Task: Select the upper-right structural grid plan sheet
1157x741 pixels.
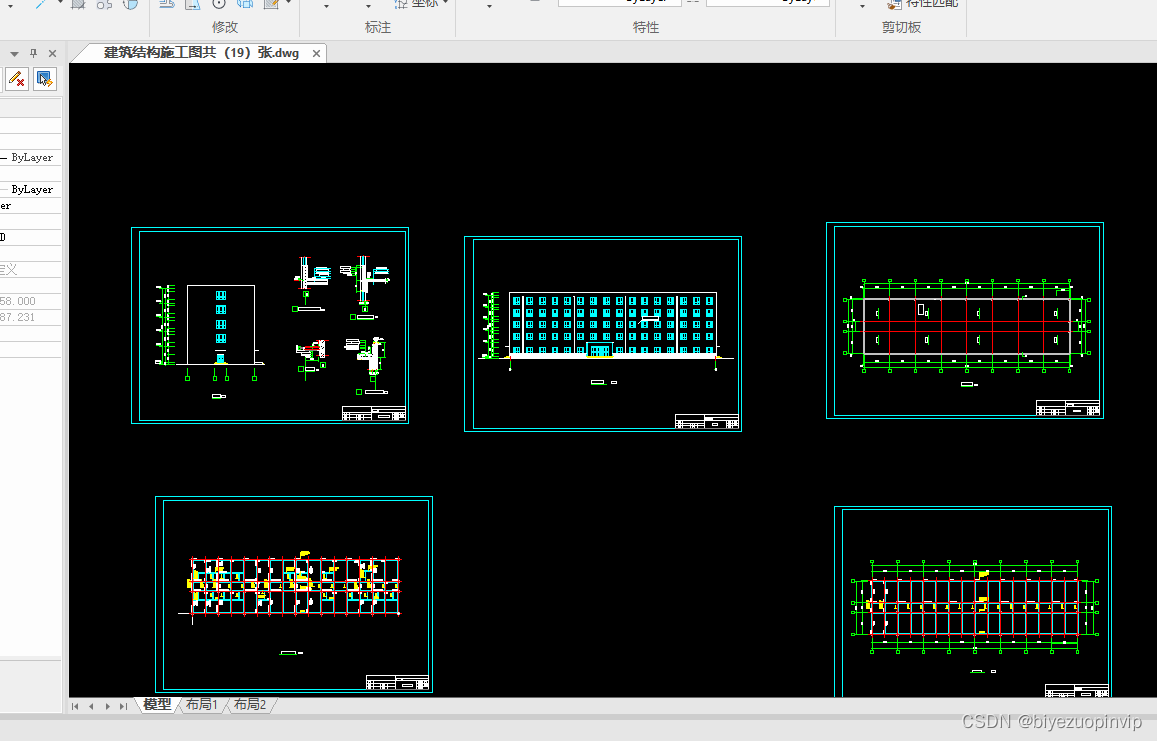Action: (965, 320)
